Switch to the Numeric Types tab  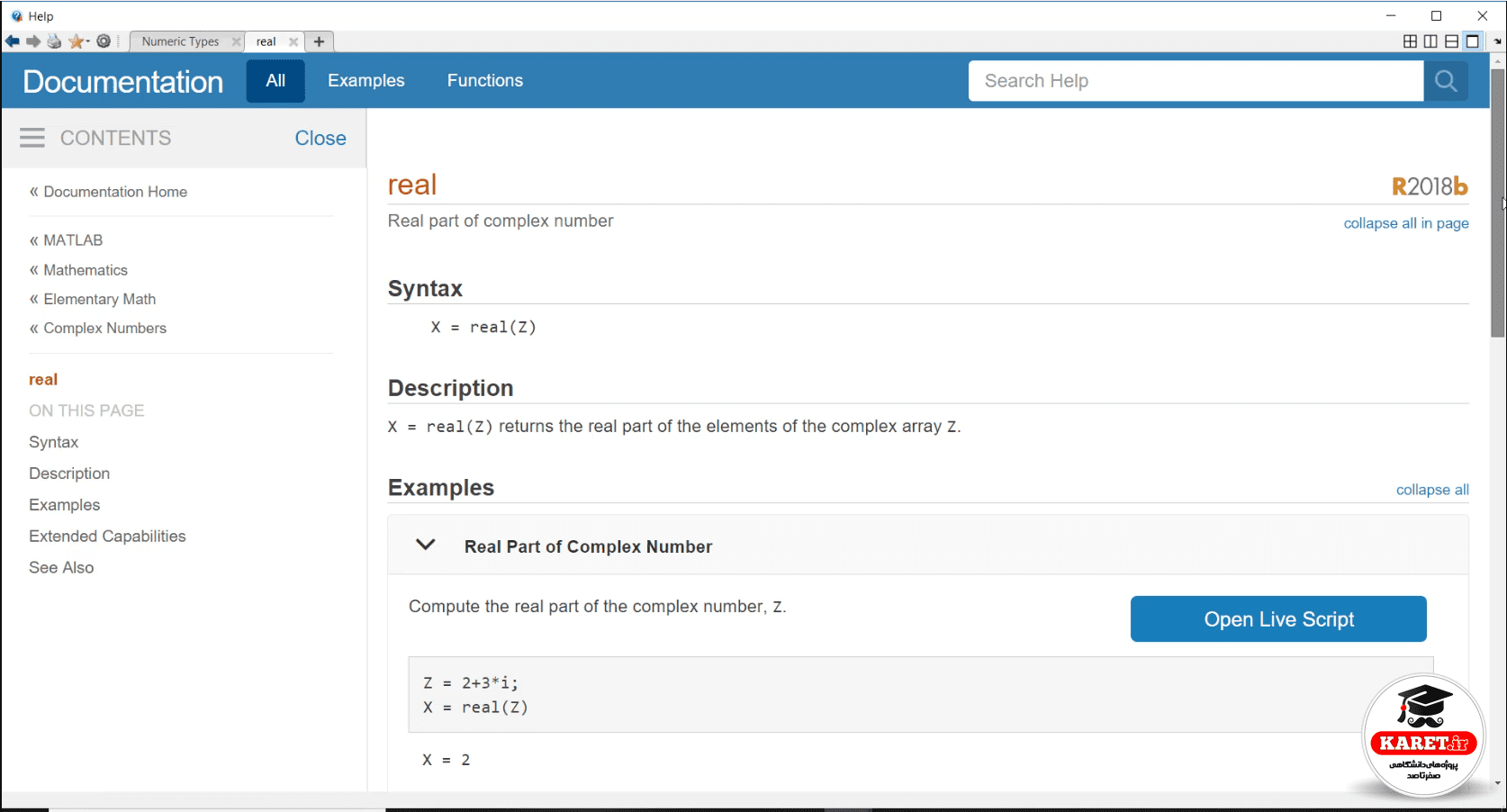[x=180, y=41]
